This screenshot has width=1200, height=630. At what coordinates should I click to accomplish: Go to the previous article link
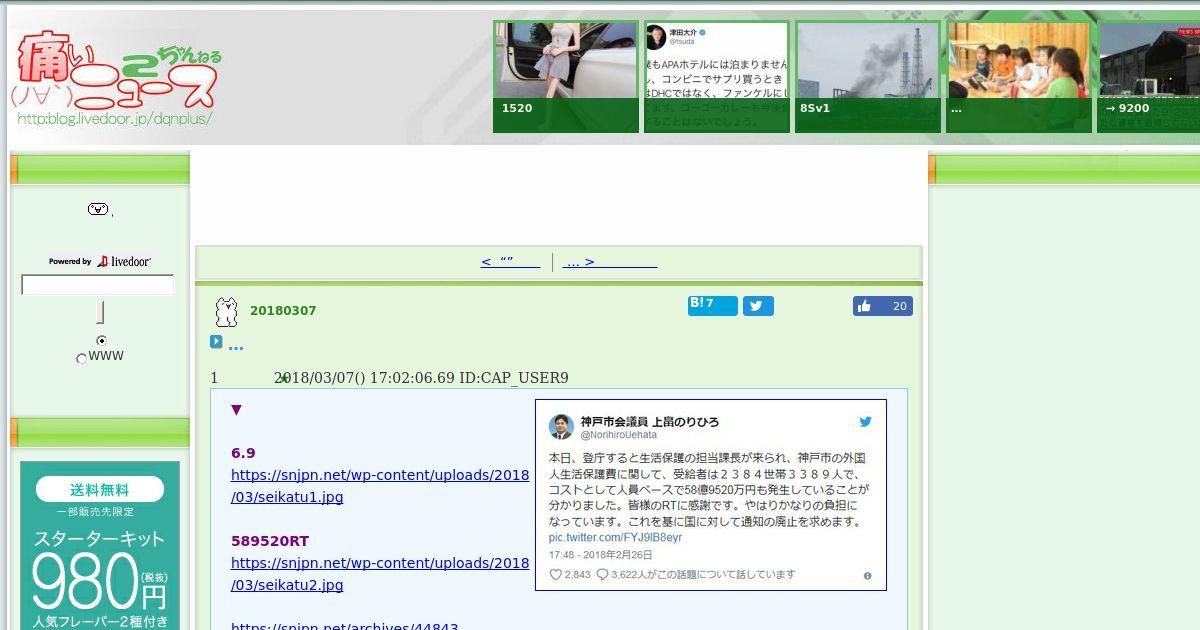point(510,262)
